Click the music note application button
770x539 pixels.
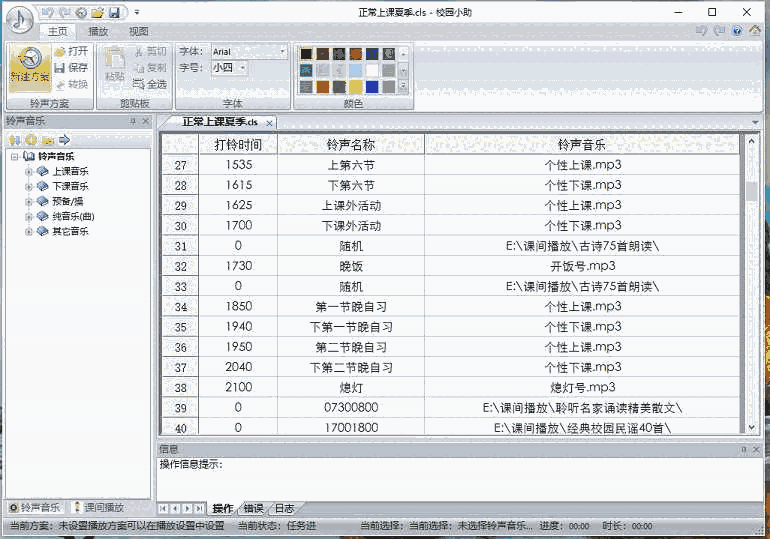tap(20, 20)
